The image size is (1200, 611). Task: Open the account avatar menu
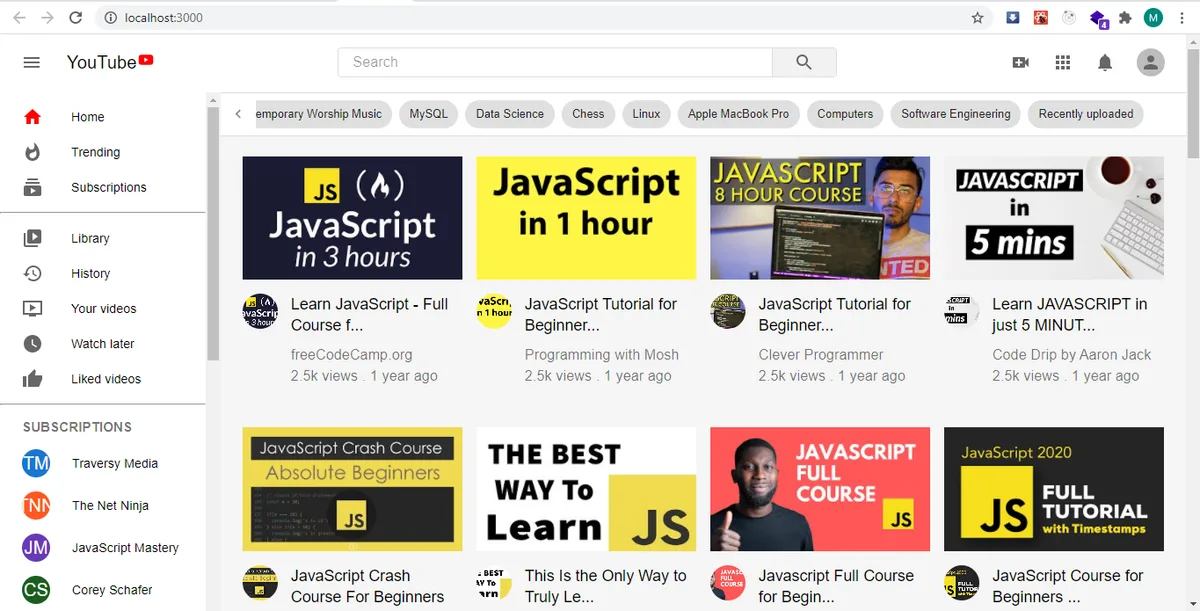click(x=1151, y=62)
